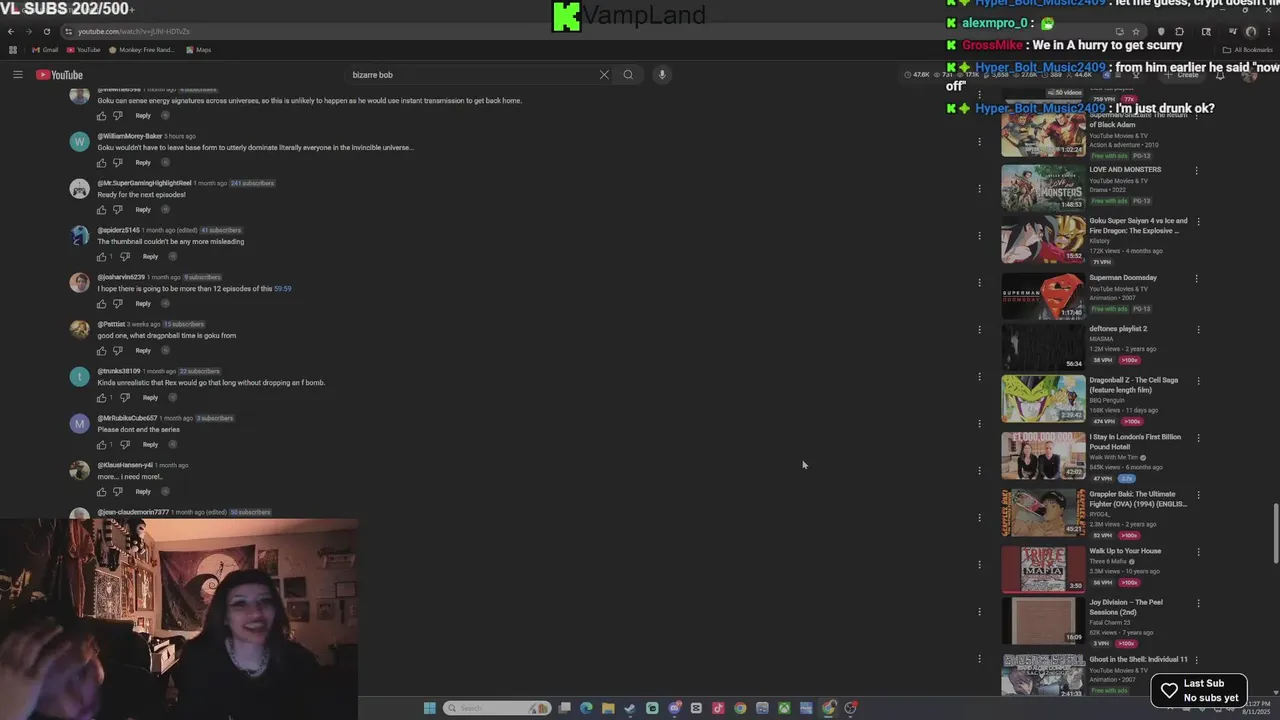This screenshot has height=720, width=1280.
Task: Open Maps bookmark
Action: coord(198,50)
